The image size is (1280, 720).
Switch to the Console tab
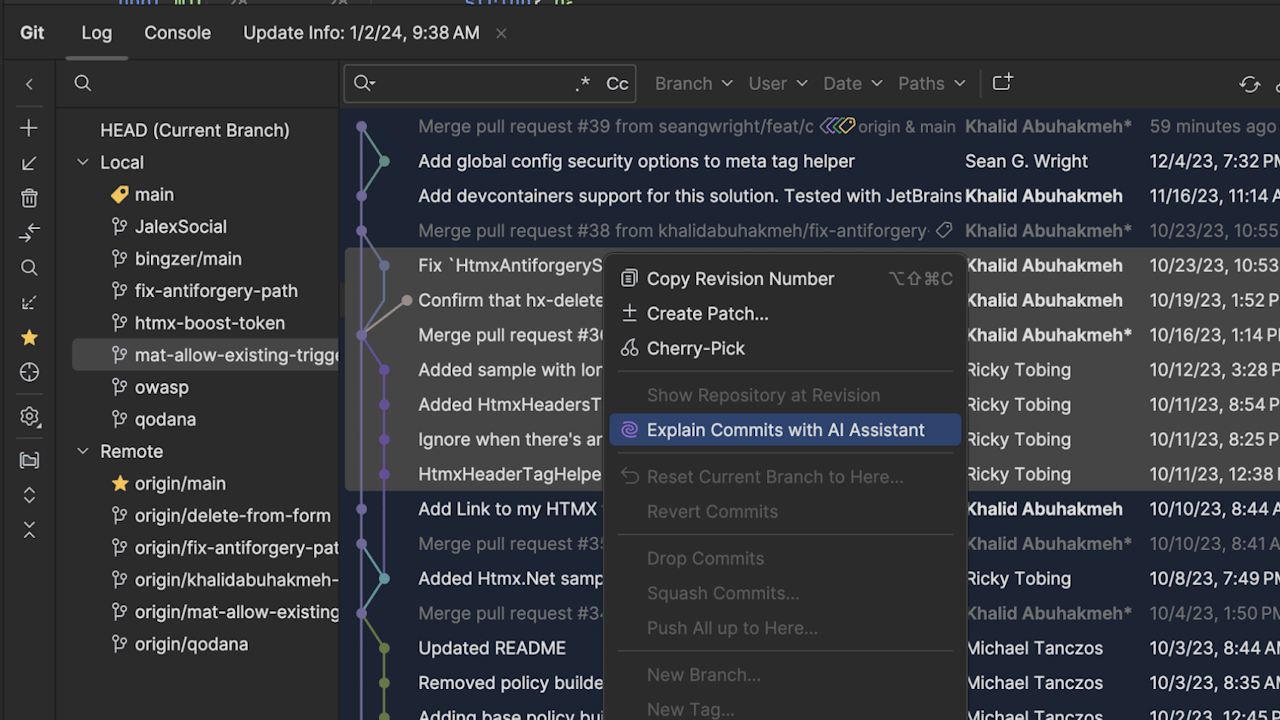[177, 32]
